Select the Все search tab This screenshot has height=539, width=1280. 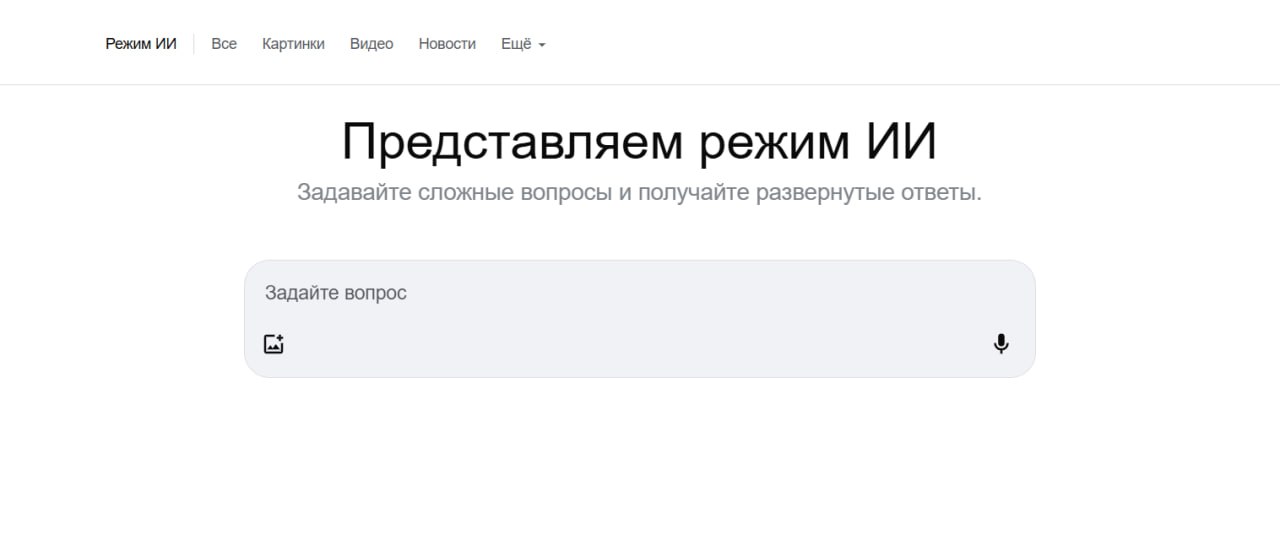(224, 44)
